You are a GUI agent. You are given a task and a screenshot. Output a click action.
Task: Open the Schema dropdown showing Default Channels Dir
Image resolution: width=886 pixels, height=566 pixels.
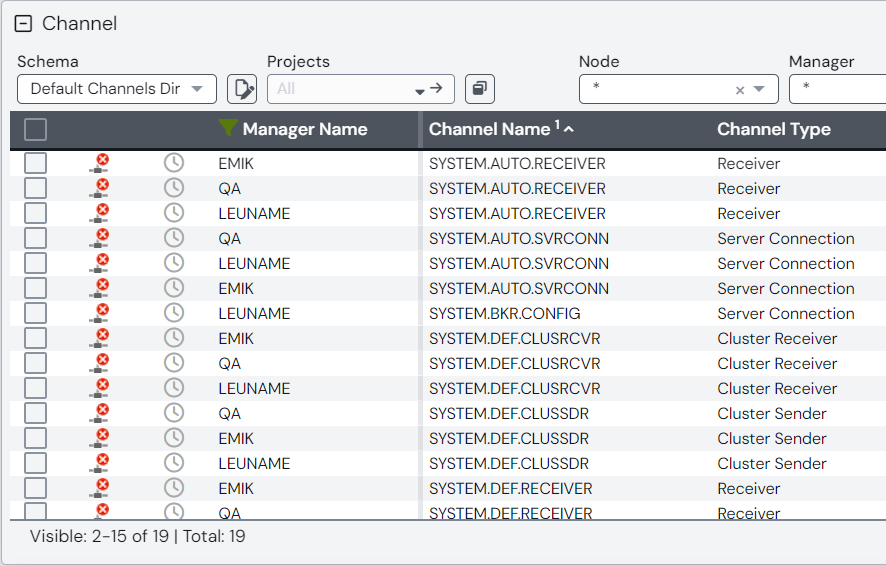coord(117,89)
